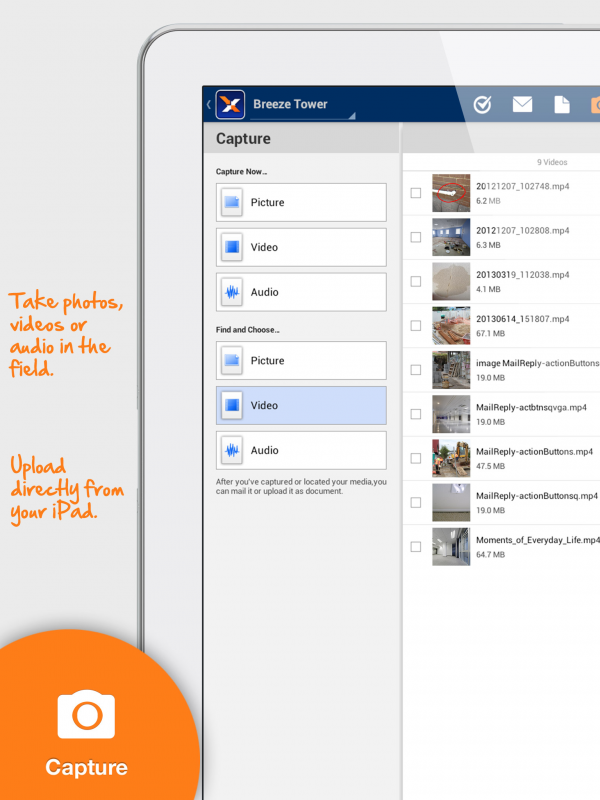Check the box for 20130614_151807.mp4

[x=416, y=326]
